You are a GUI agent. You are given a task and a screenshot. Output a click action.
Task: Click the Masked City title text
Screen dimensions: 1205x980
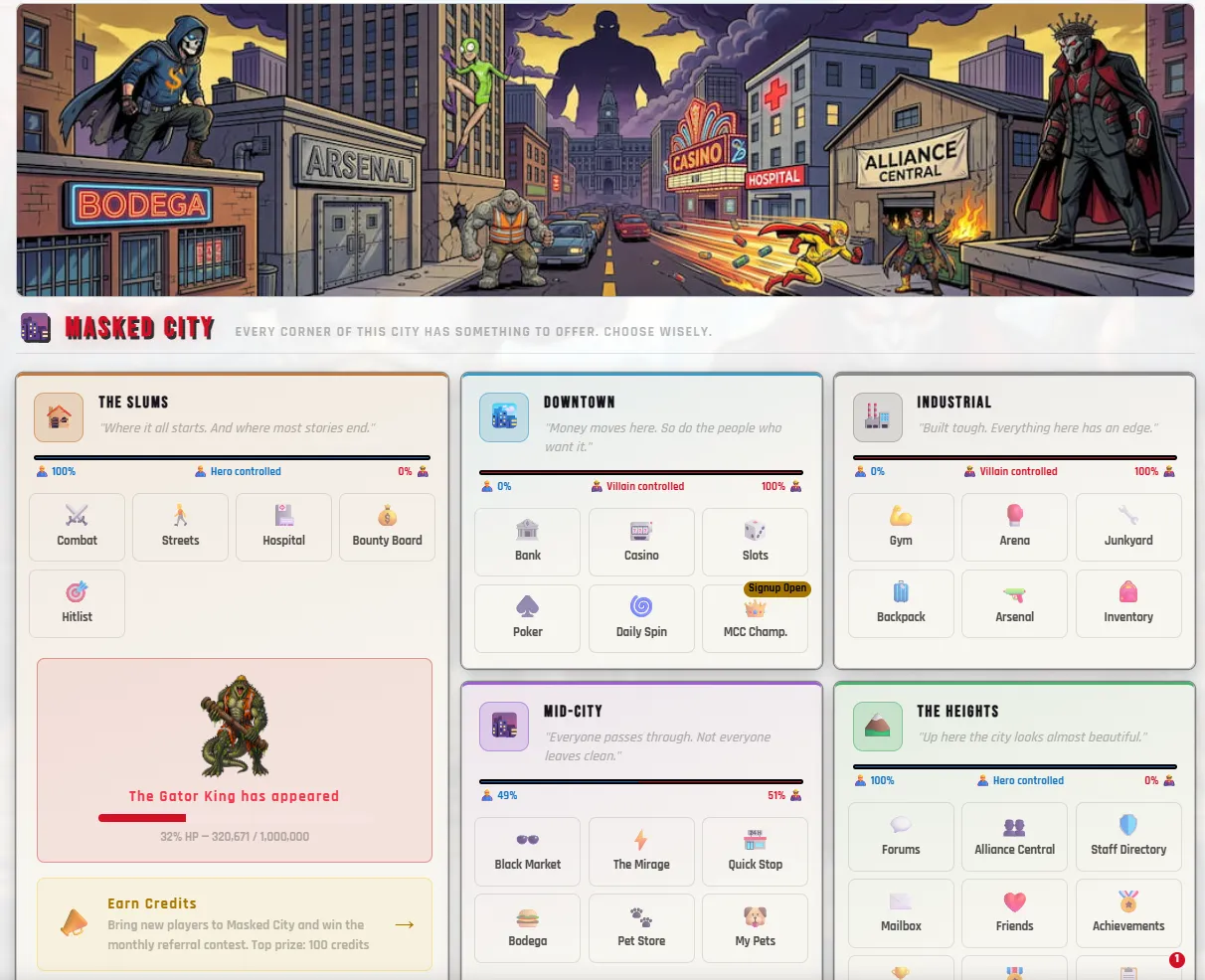(140, 328)
